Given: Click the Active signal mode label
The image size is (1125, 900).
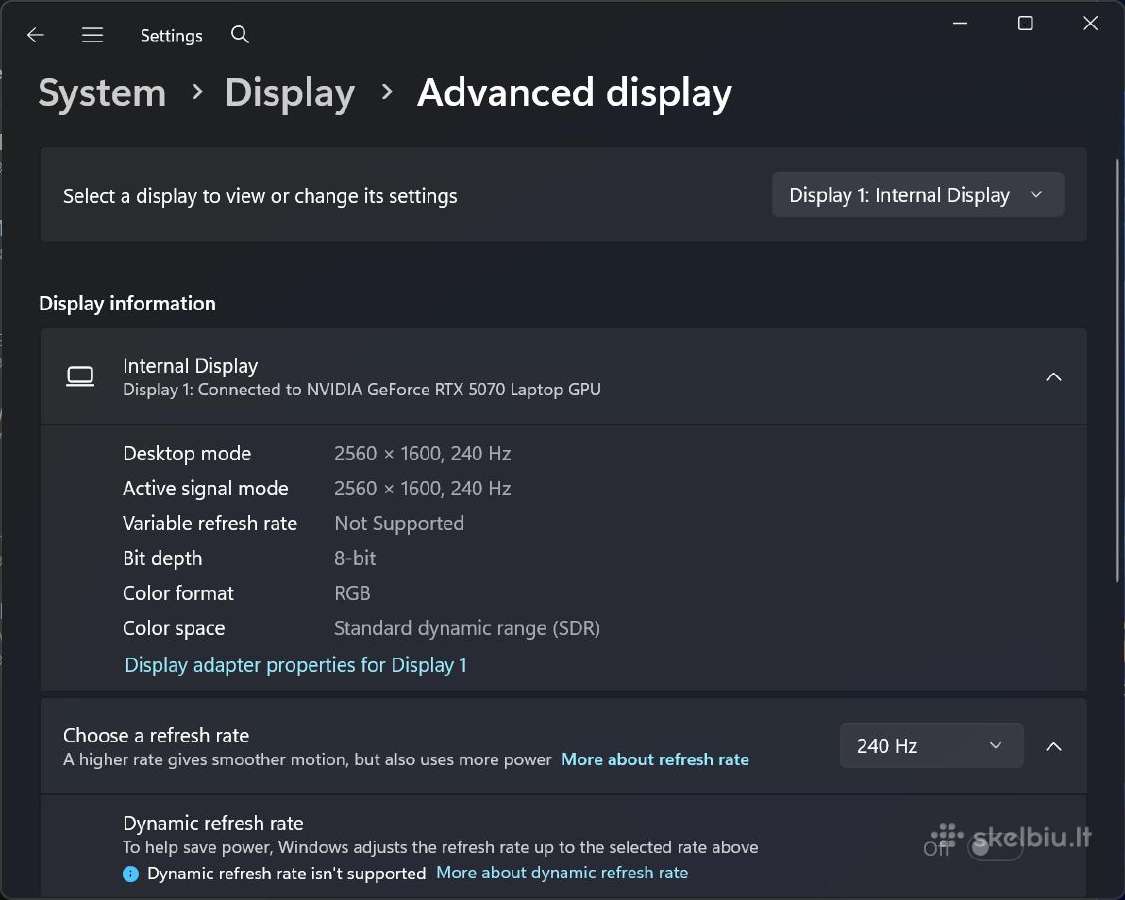Looking at the screenshot, I should pos(205,489).
